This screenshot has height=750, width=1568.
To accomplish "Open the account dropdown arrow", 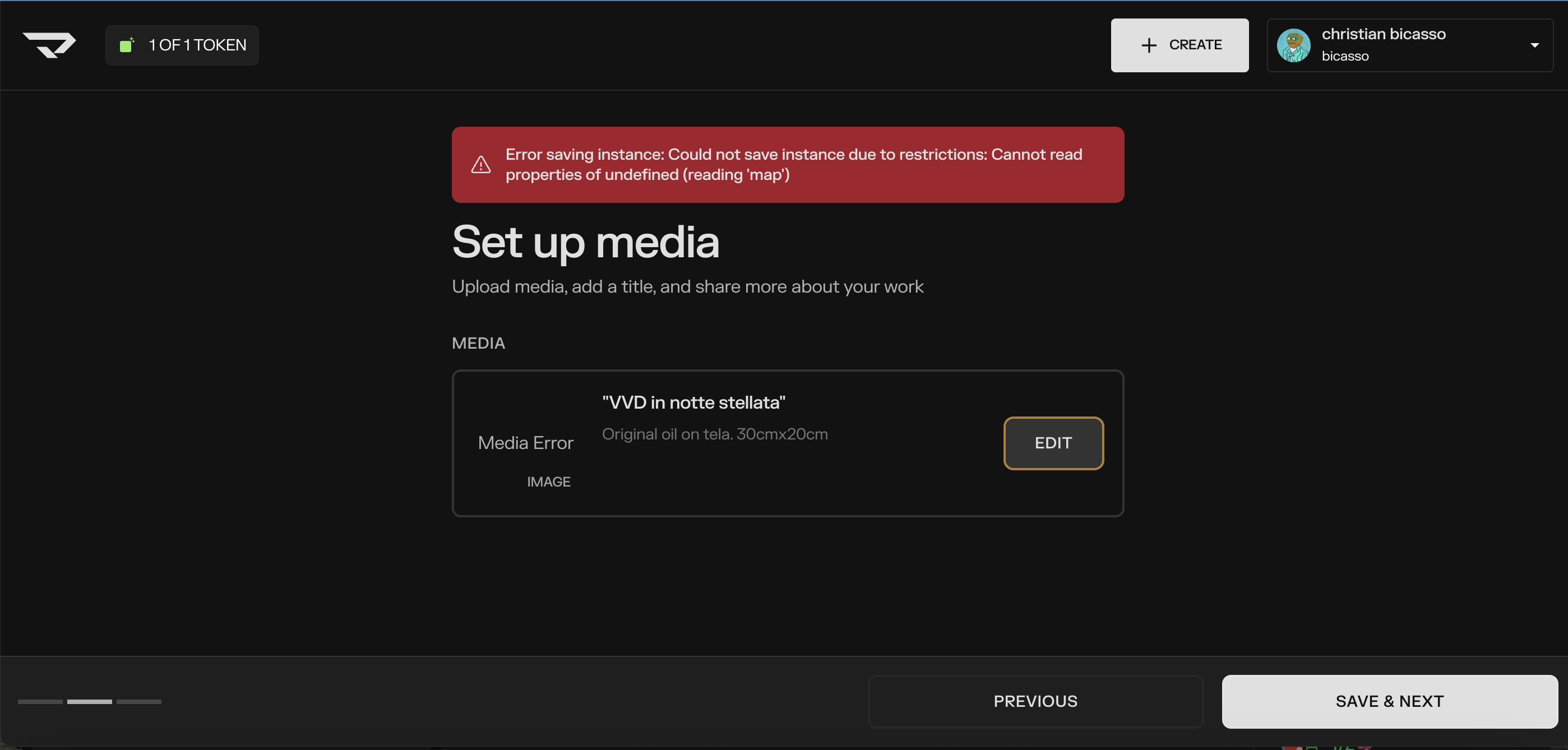I will pyautogui.click(x=1534, y=45).
